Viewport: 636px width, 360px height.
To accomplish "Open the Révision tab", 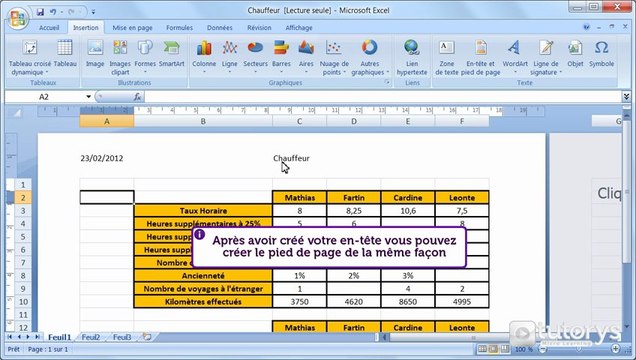I will point(259,28).
